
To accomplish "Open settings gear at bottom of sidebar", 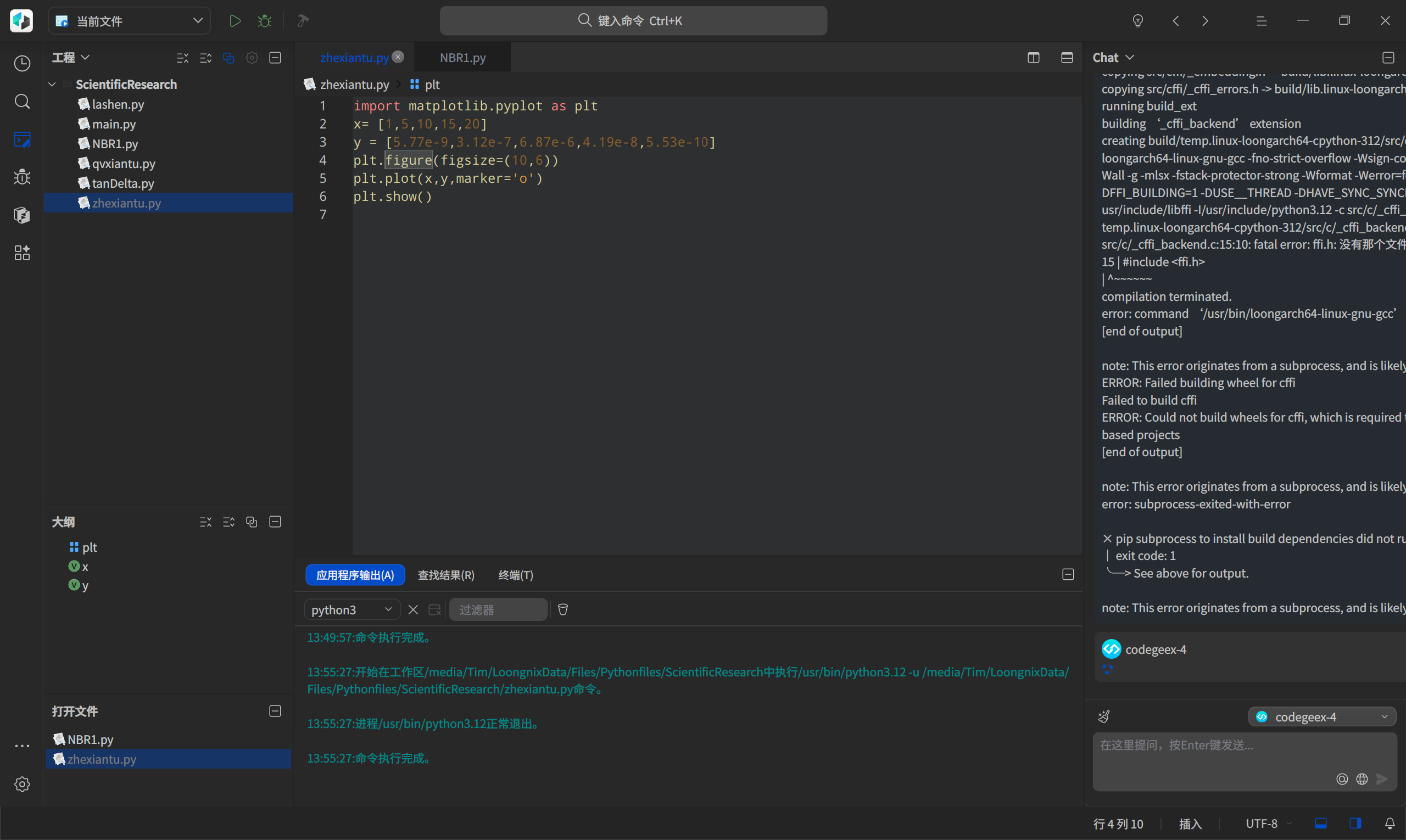I will 22,784.
